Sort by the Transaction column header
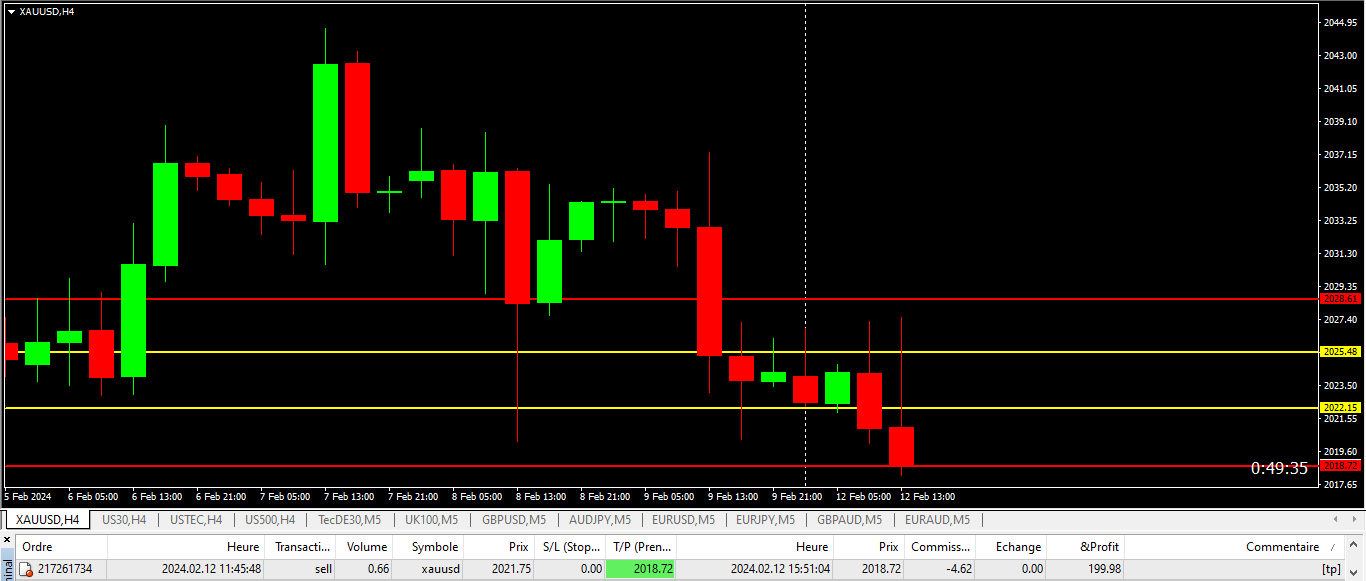The width and height of the screenshot is (1366, 581). tap(299, 547)
